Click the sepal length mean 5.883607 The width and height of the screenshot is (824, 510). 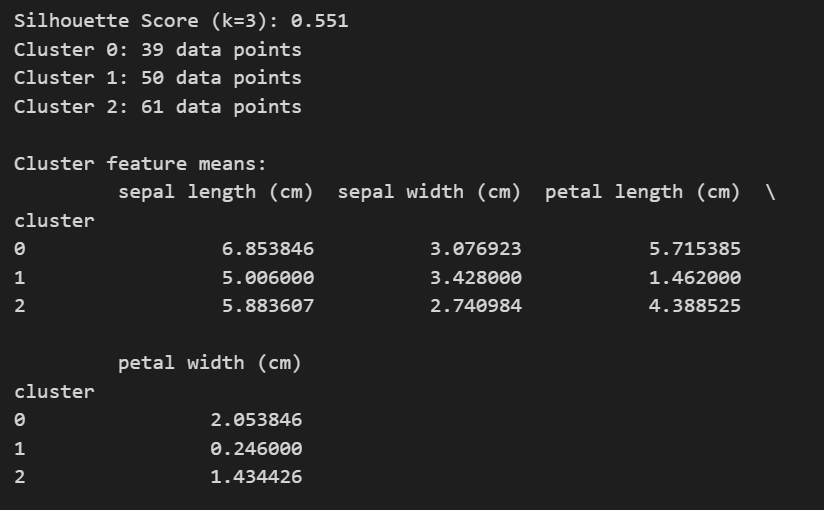267,306
